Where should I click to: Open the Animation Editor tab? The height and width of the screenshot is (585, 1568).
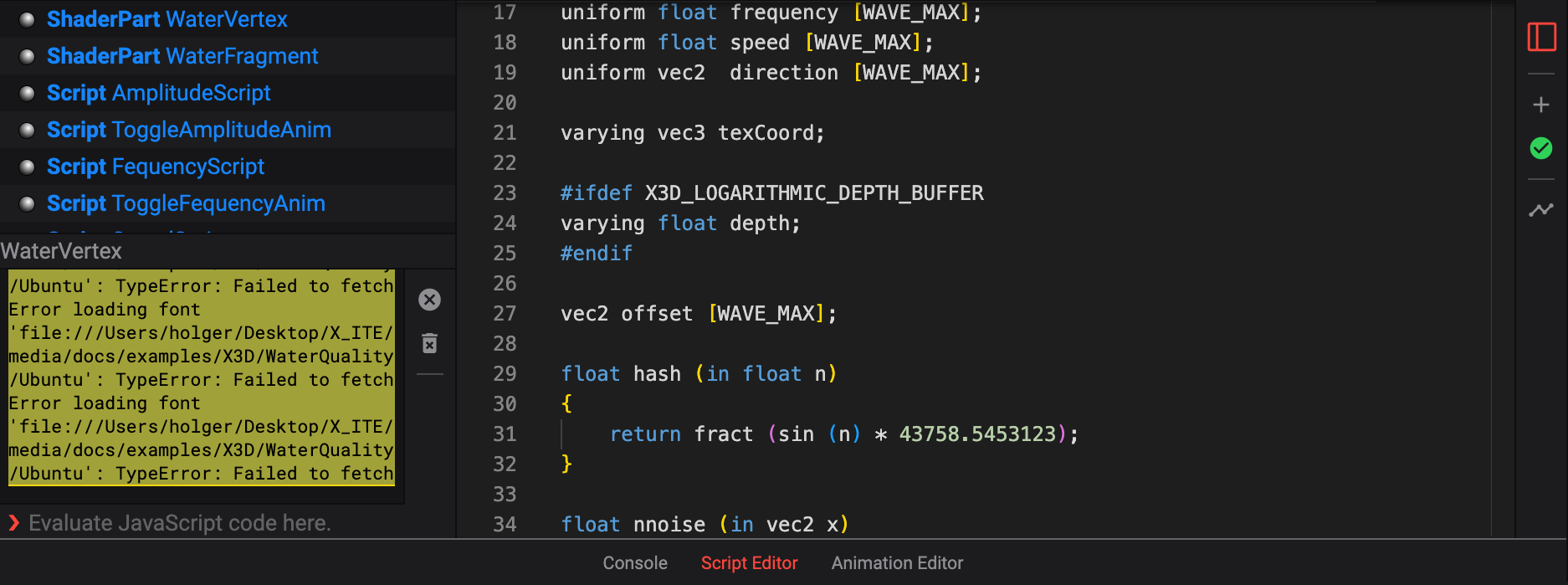click(897, 563)
